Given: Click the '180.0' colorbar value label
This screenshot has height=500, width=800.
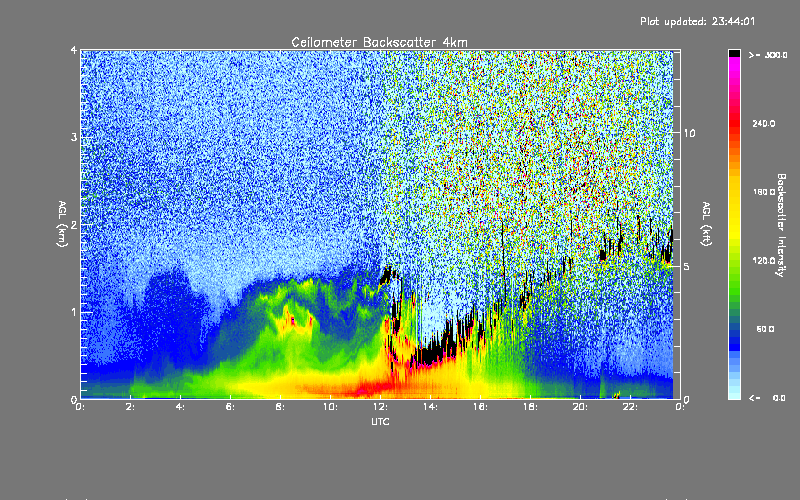Looking at the screenshot, I should click(x=764, y=192).
